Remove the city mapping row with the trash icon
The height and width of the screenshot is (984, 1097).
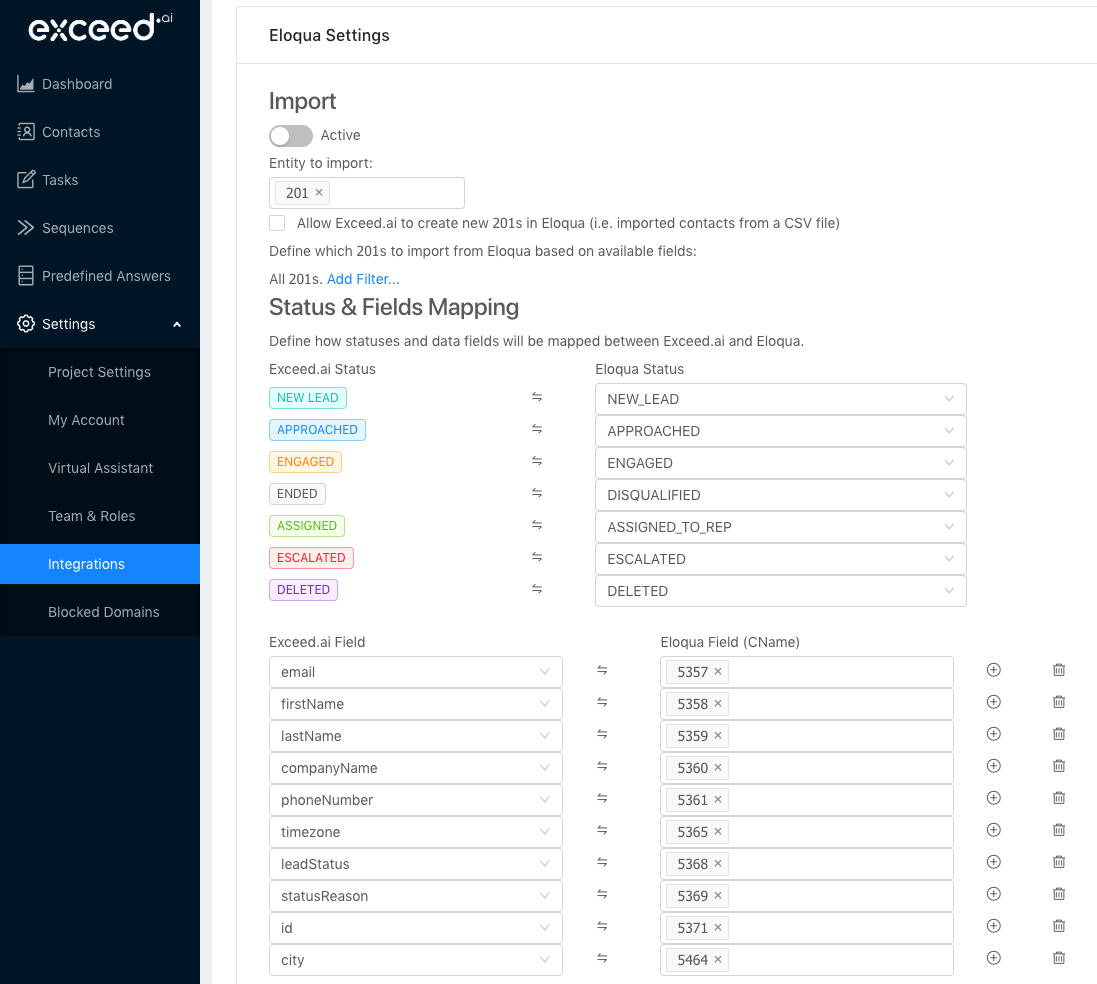(x=1058, y=958)
